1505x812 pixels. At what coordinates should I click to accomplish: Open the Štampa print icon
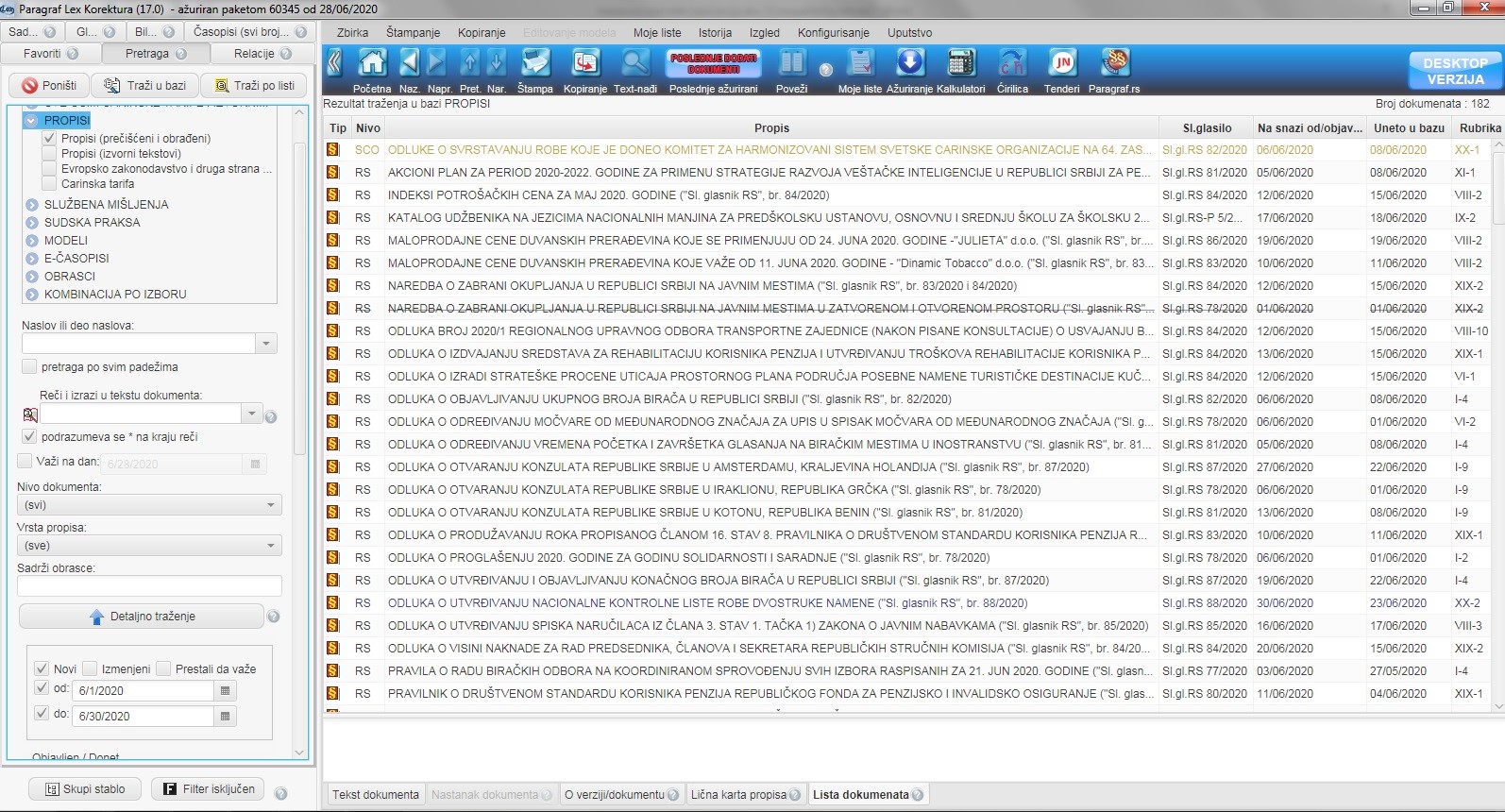click(x=535, y=64)
